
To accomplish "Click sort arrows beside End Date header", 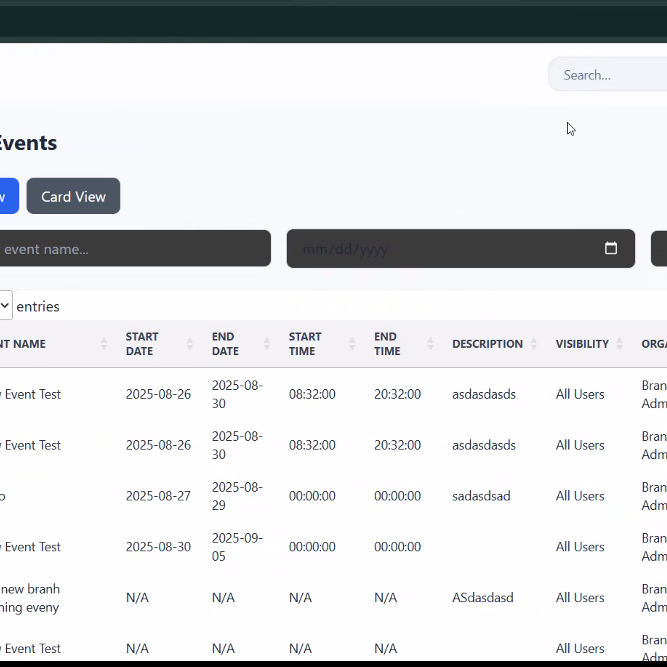I will coord(266,344).
